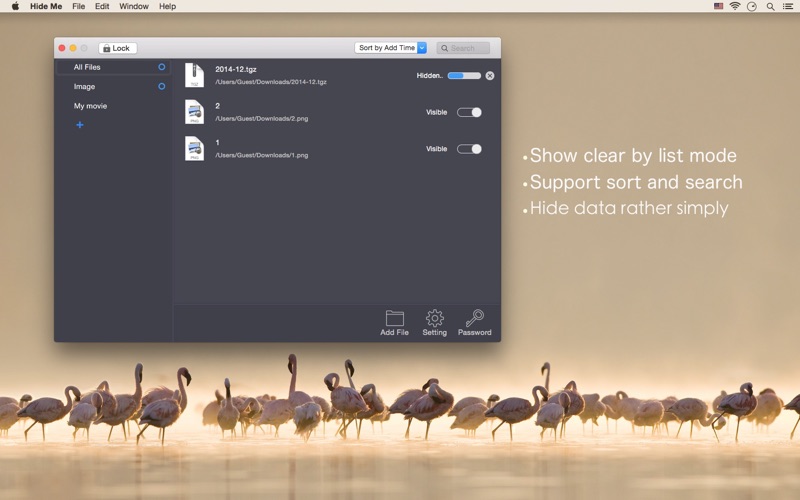Open the Setting gear icon
Viewport: 800px width, 500px height.
(434, 318)
